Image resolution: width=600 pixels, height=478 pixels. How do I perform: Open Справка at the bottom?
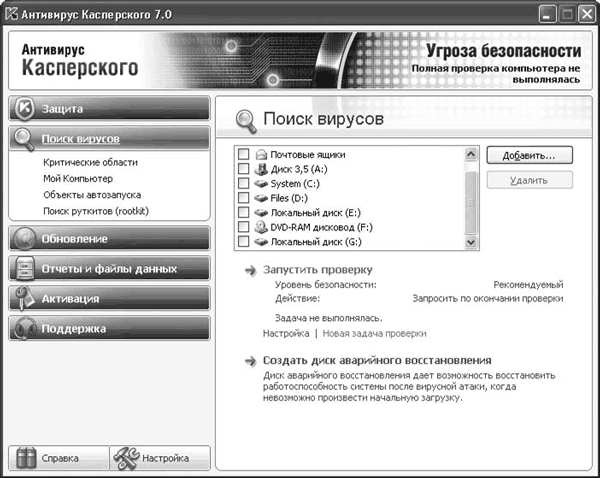point(59,458)
